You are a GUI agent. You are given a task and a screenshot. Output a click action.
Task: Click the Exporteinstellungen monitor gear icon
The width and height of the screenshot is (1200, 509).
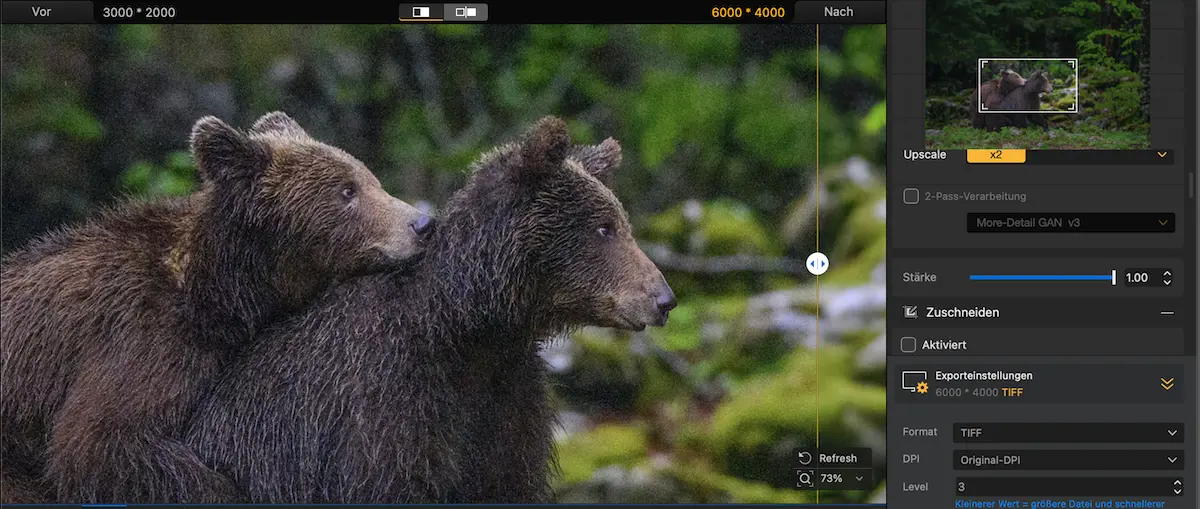[x=915, y=383]
